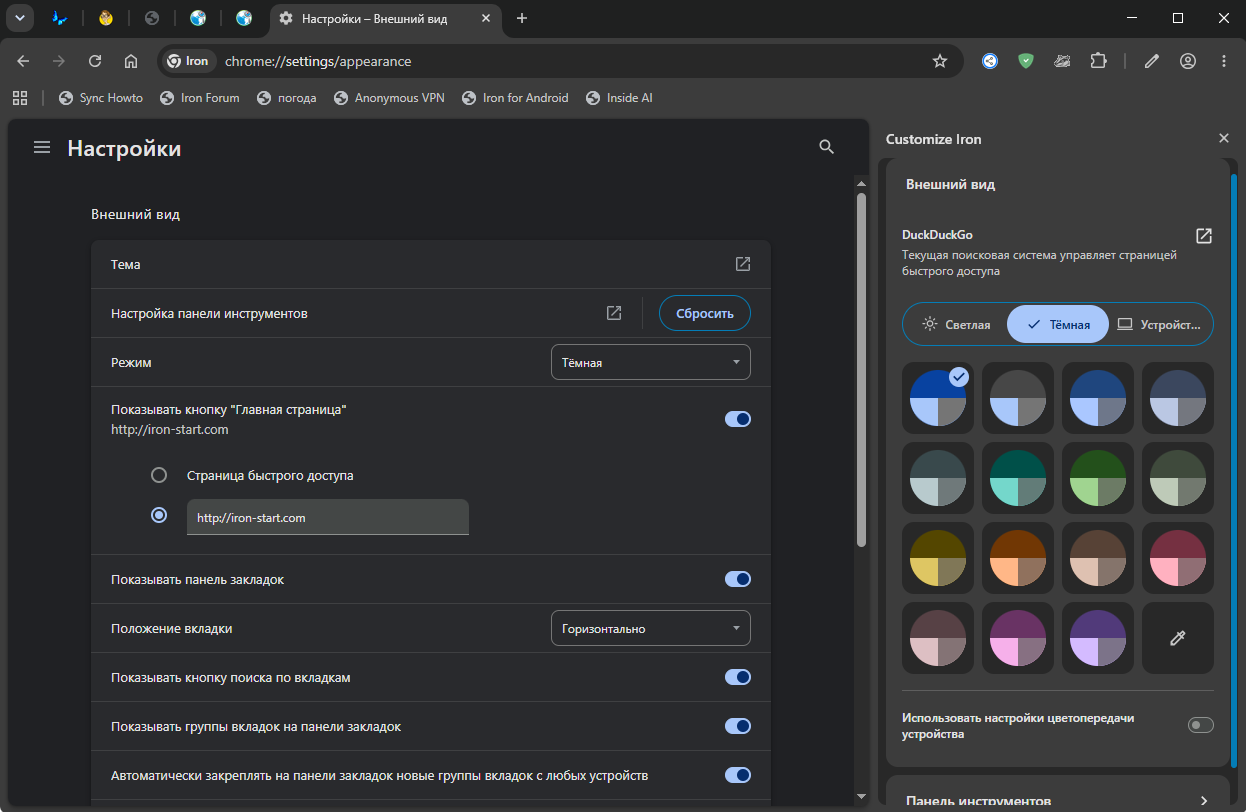Click the Сбросить button
This screenshot has height=812, width=1246.
coord(705,313)
